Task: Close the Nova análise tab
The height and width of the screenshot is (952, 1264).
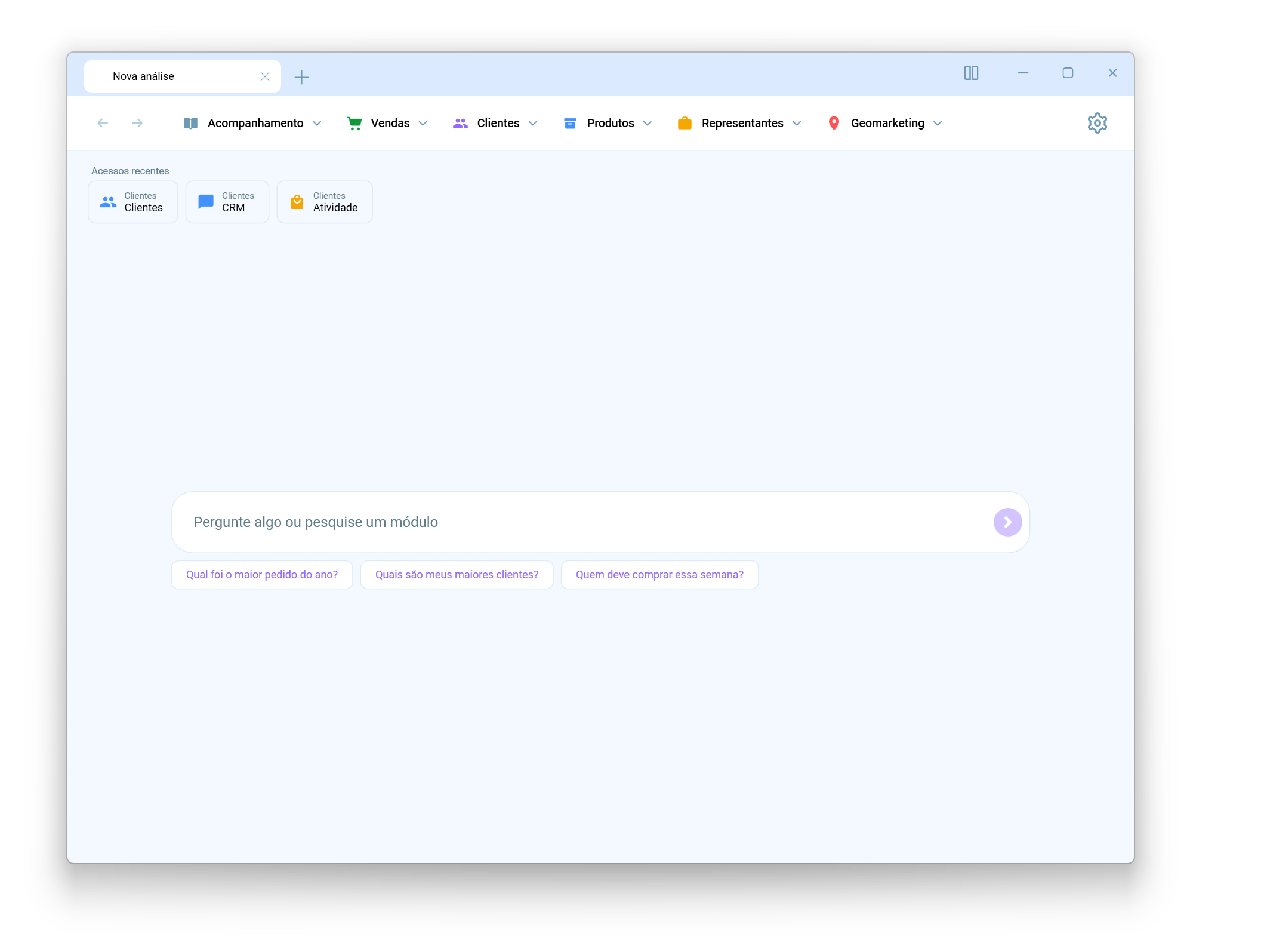Action: 265,76
